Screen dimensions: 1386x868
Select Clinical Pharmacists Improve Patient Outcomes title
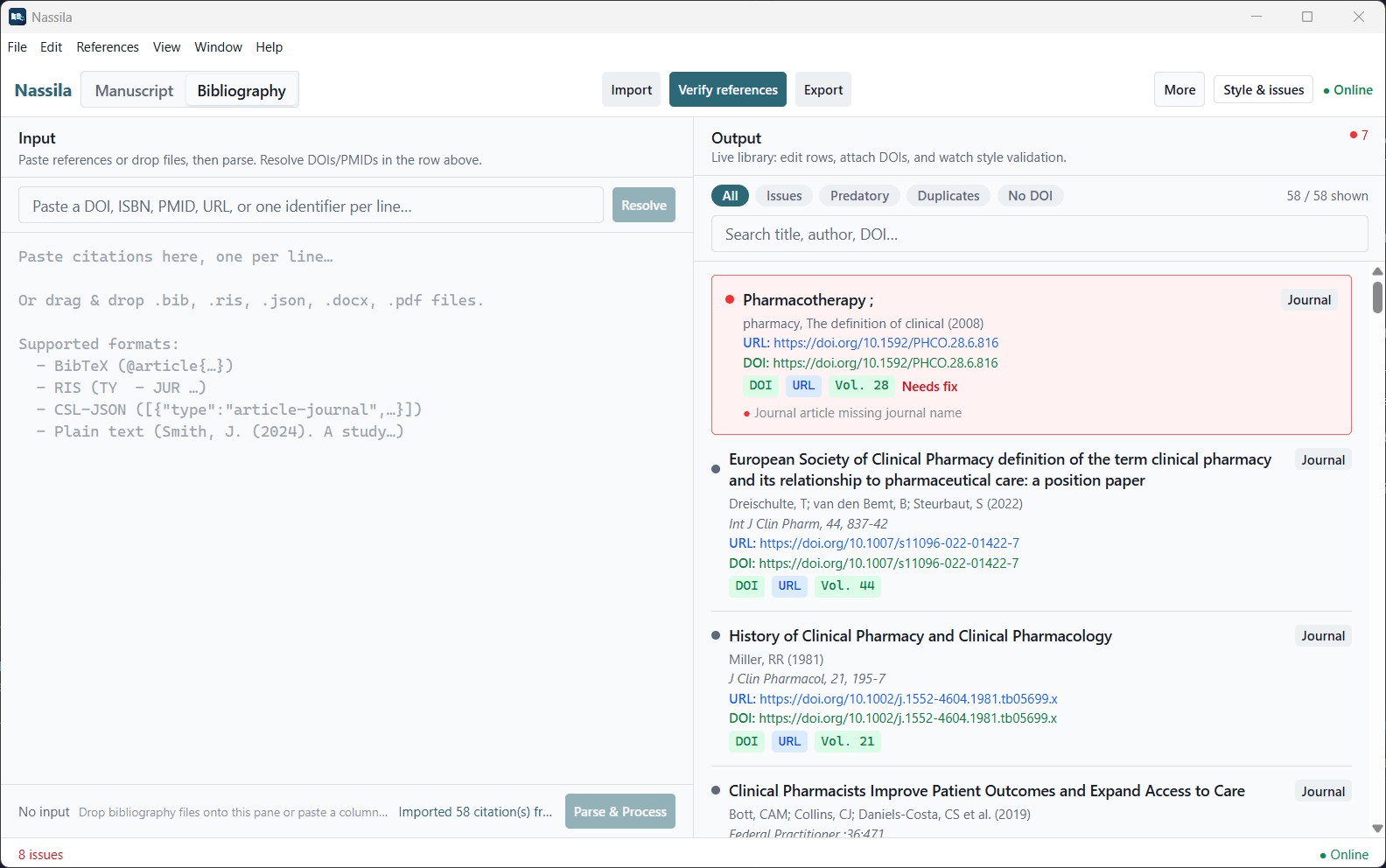click(987, 790)
